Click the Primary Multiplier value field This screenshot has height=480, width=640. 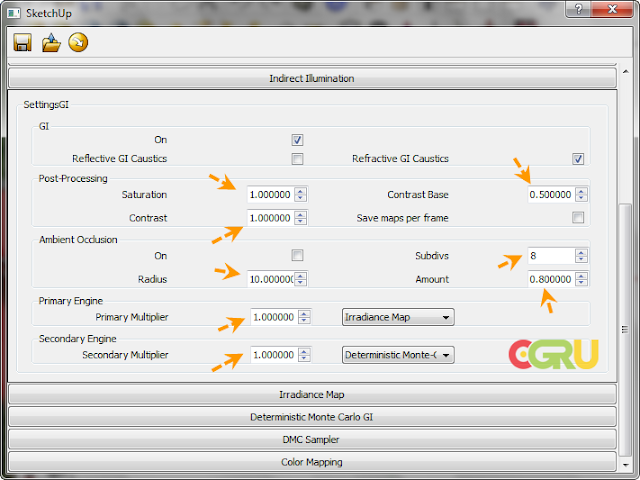(273, 317)
